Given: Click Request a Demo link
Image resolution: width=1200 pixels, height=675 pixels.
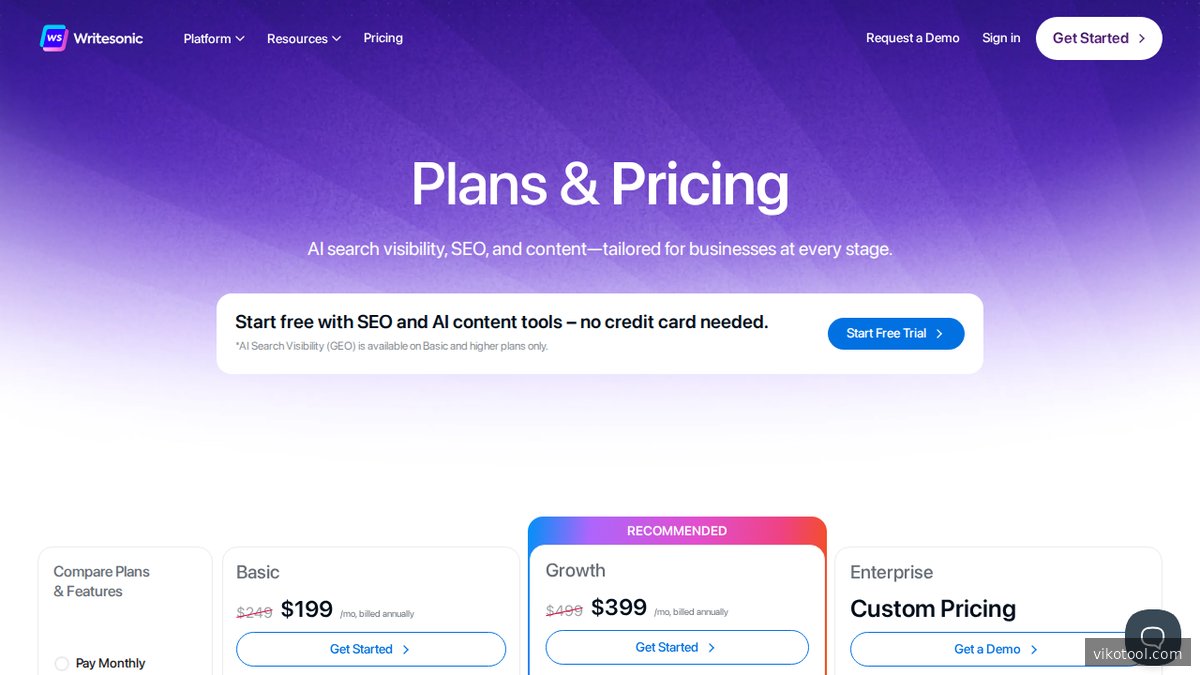Looking at the screenshot, I should click(x=912, y=38).
